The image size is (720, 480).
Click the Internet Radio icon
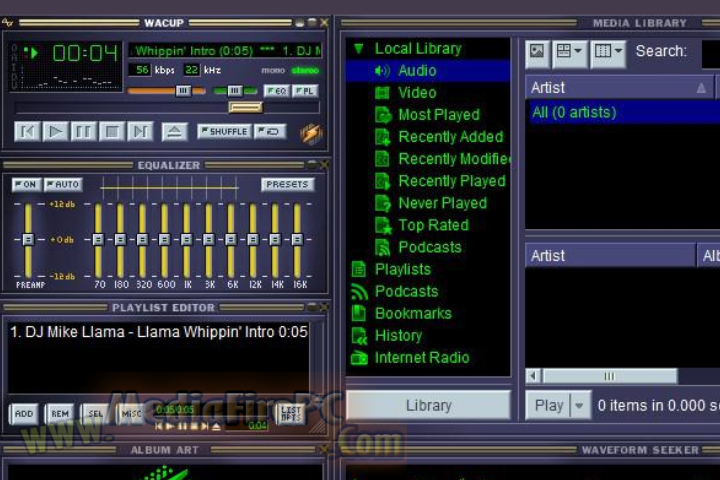[x=359, y=357]
